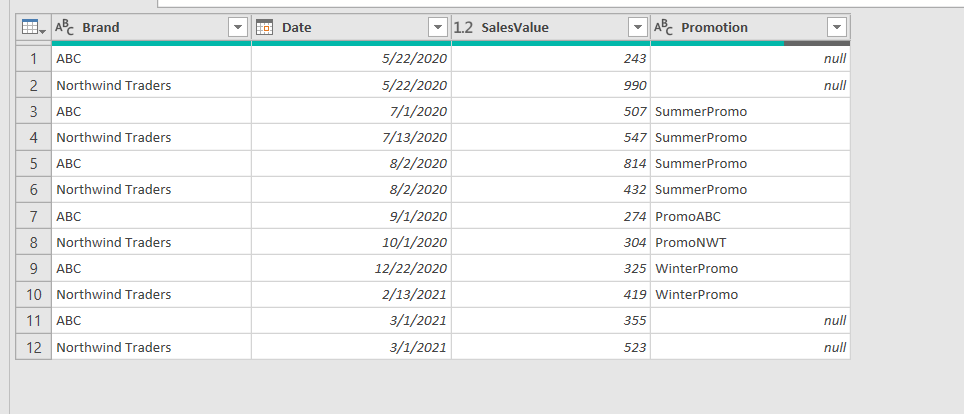Screen dimensions: 964x414
Task: Click the Date cell 7/1/2020
Action: pos(351,111)
